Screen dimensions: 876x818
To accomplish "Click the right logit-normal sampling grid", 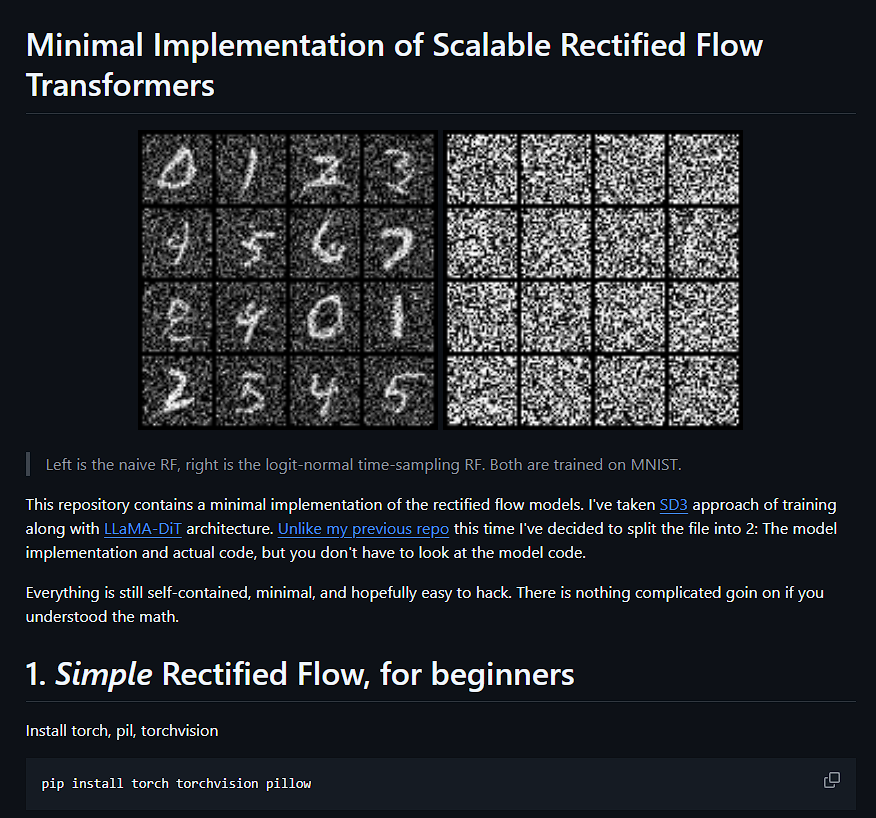I will (x=593, y=280).
